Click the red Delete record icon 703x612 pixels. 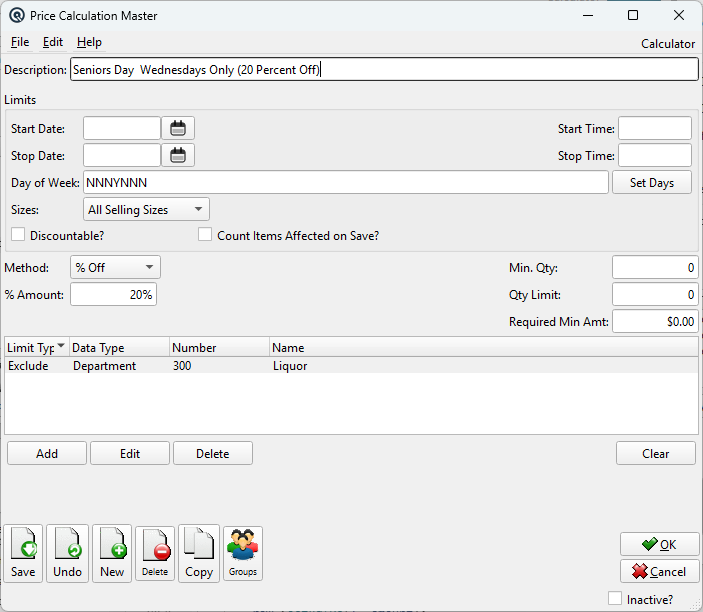[155, 554]
